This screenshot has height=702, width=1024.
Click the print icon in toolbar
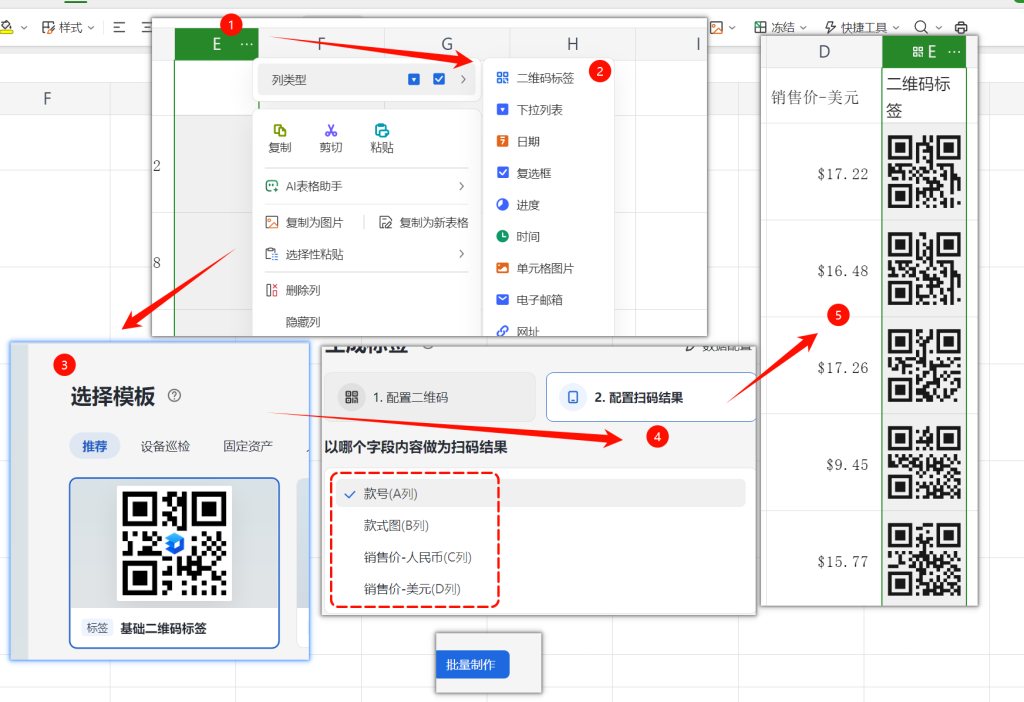961,27
